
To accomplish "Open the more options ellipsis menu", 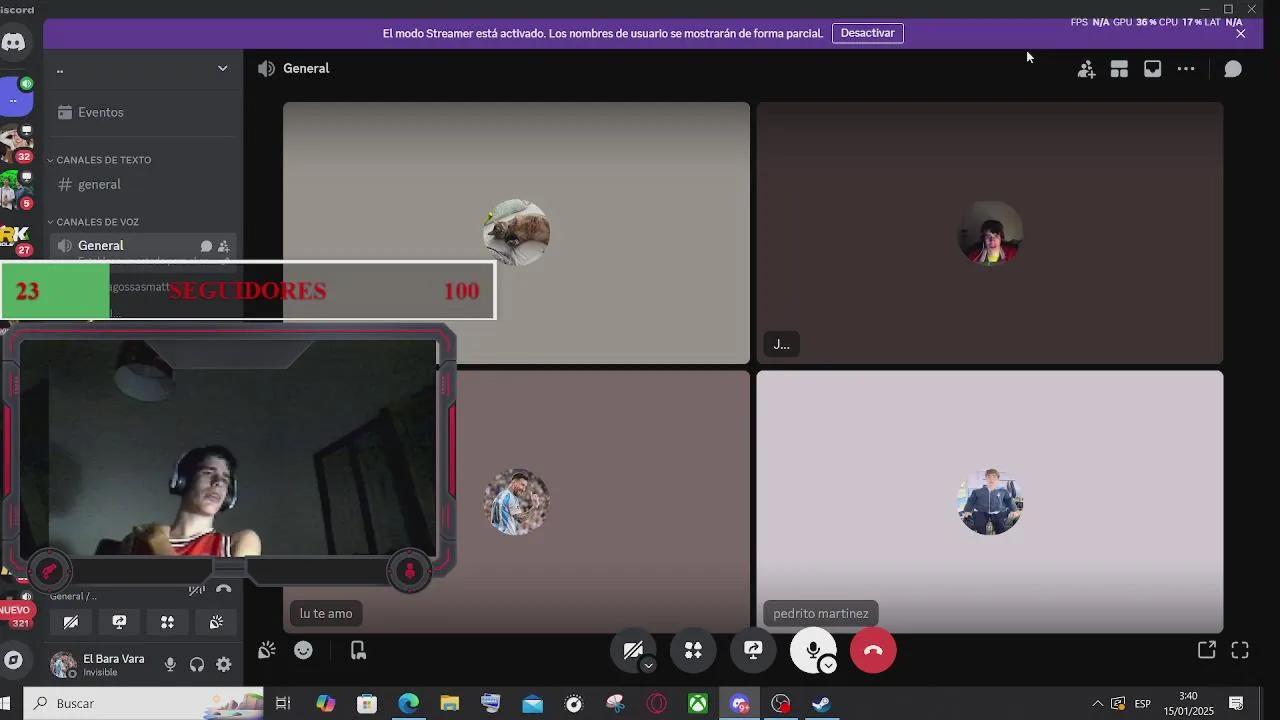I will [1186, 68].
